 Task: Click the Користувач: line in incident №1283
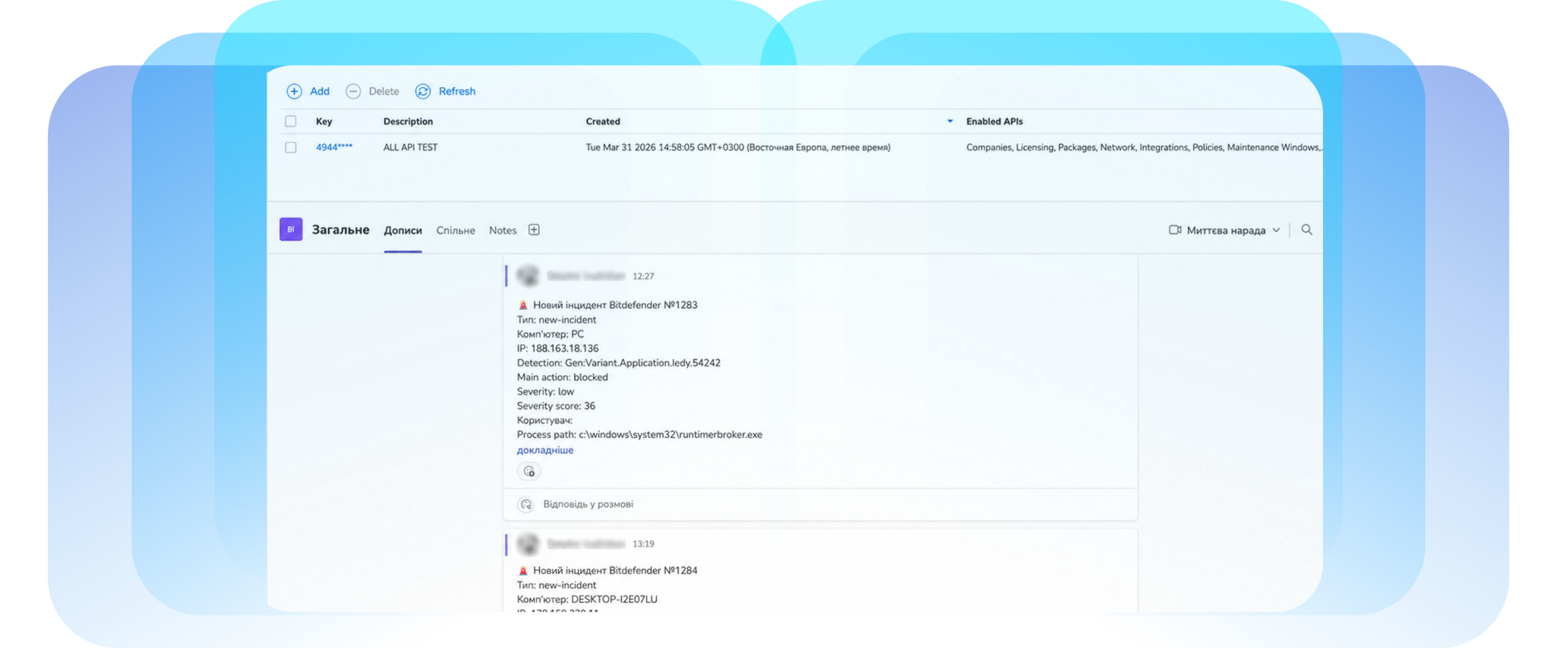pyautogui.click(x=545, y=420)
